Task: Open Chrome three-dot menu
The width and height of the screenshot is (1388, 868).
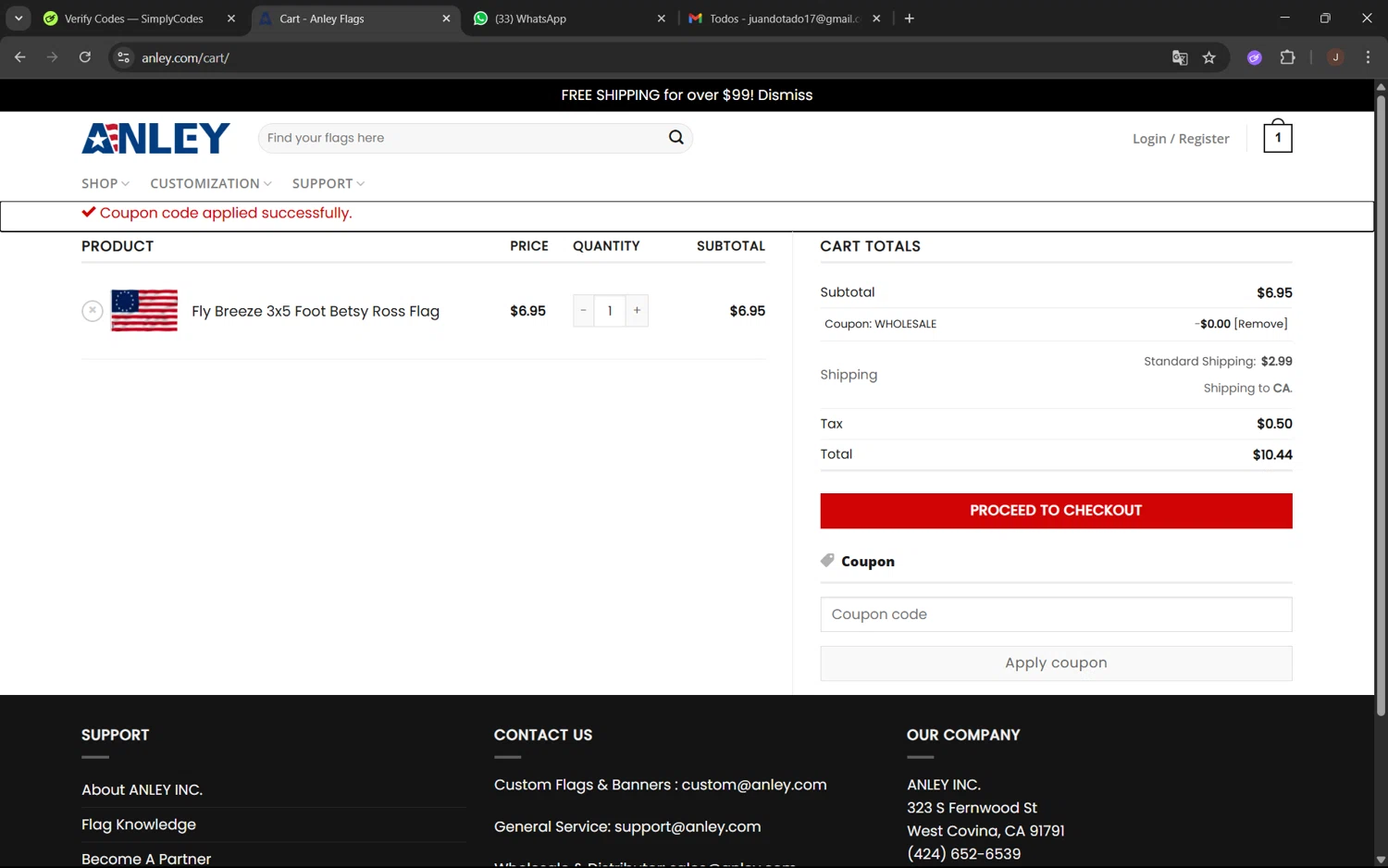Action: tap(1368, 57)
